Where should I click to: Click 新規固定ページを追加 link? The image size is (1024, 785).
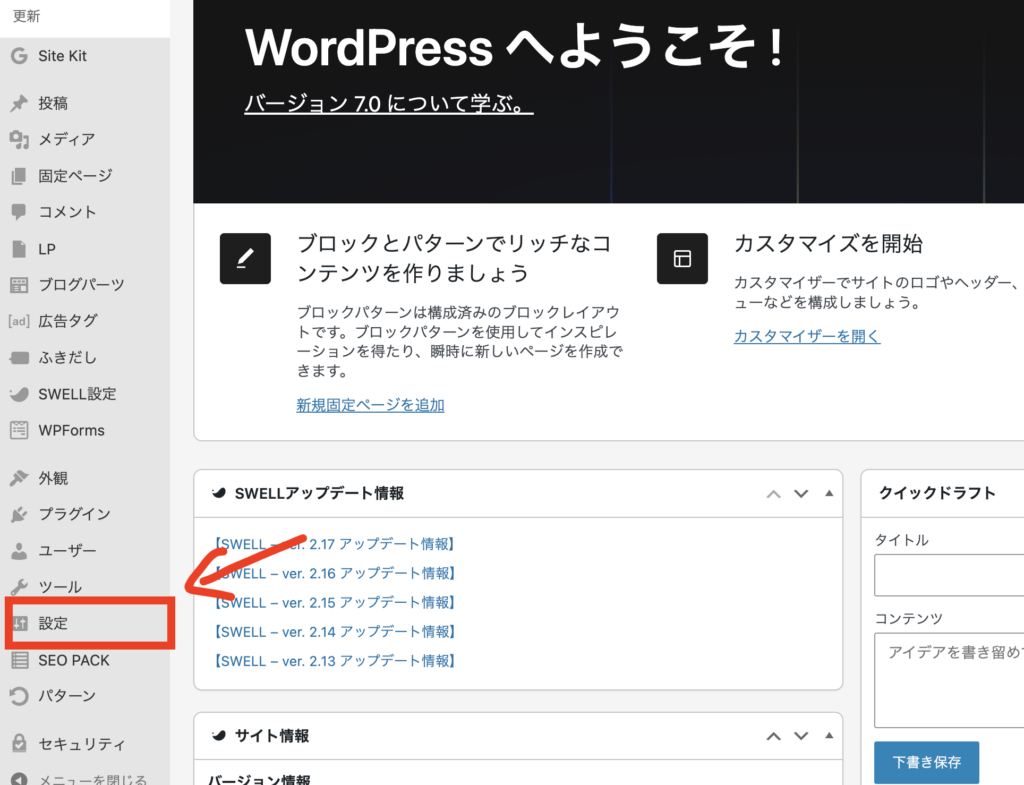(x=370, y=405)
